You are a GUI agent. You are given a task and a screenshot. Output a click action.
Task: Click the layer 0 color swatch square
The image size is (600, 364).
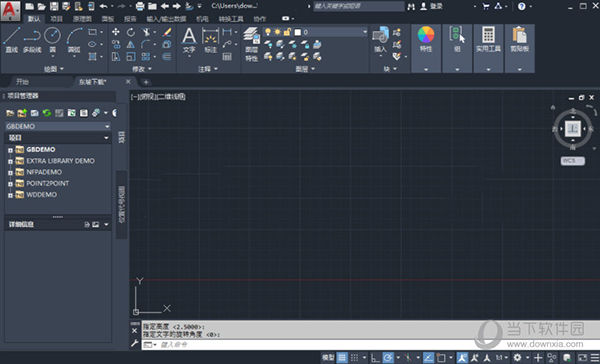[x=298, y=32]
